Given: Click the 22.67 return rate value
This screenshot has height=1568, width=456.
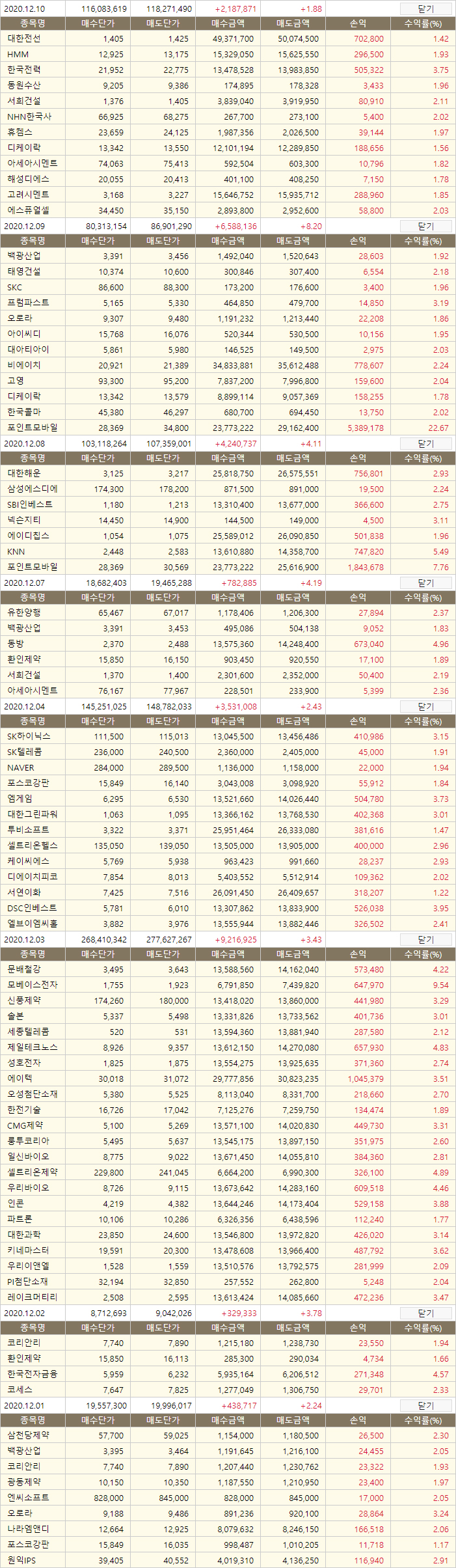Looking at the screenshot, I should pyautogui.click(x=438, y=428).
